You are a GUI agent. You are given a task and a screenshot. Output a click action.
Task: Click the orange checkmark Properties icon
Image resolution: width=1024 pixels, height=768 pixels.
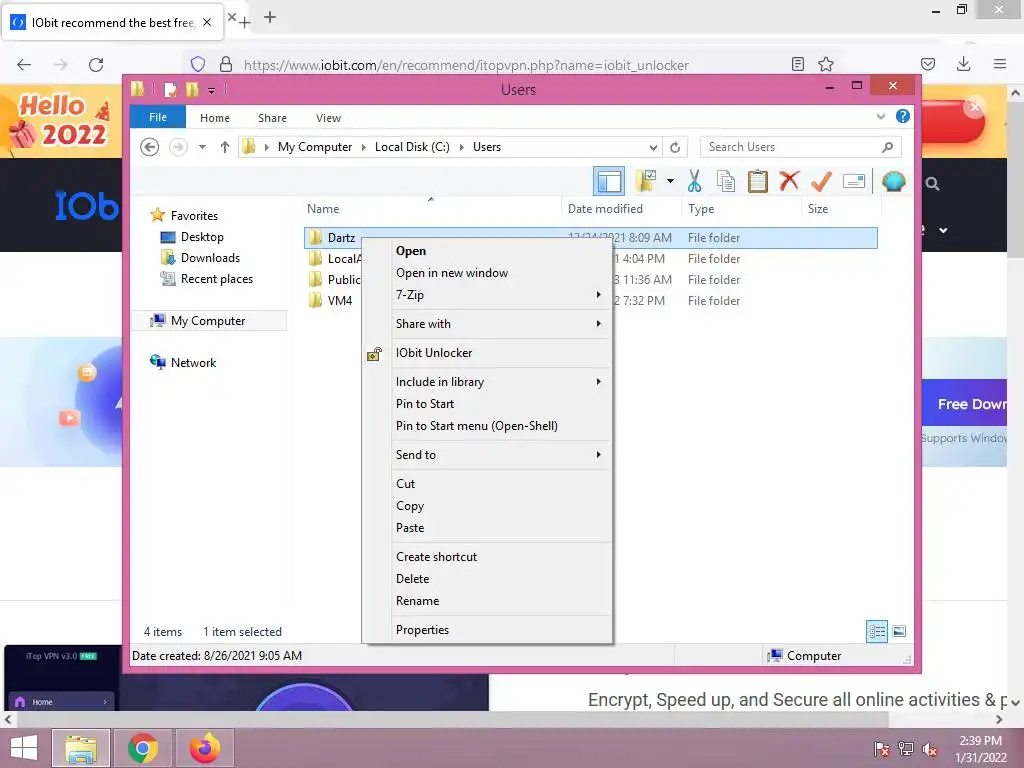821,181
